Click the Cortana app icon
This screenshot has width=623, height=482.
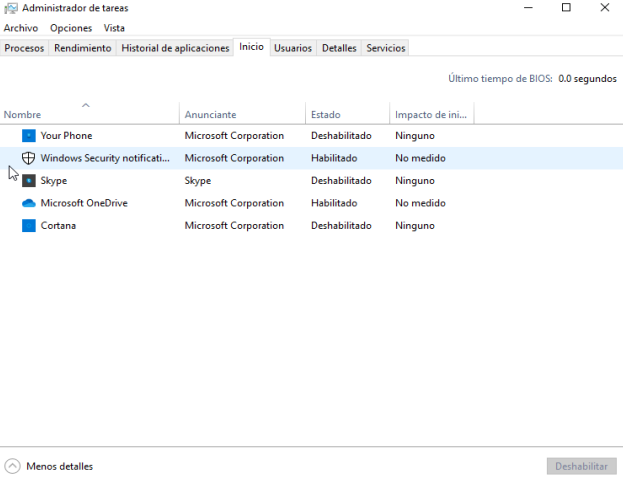[x=29, y=226]
